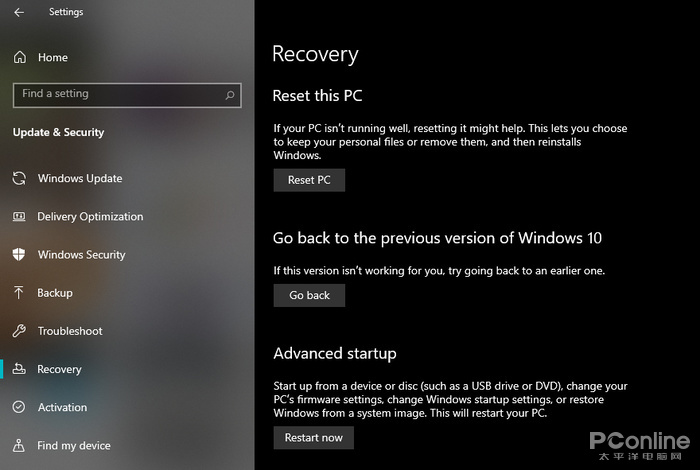Select the Troubleshoot label in sidebar
This screenshot has height=470, width=700.
pyautogui.click(x=70, y=331)
